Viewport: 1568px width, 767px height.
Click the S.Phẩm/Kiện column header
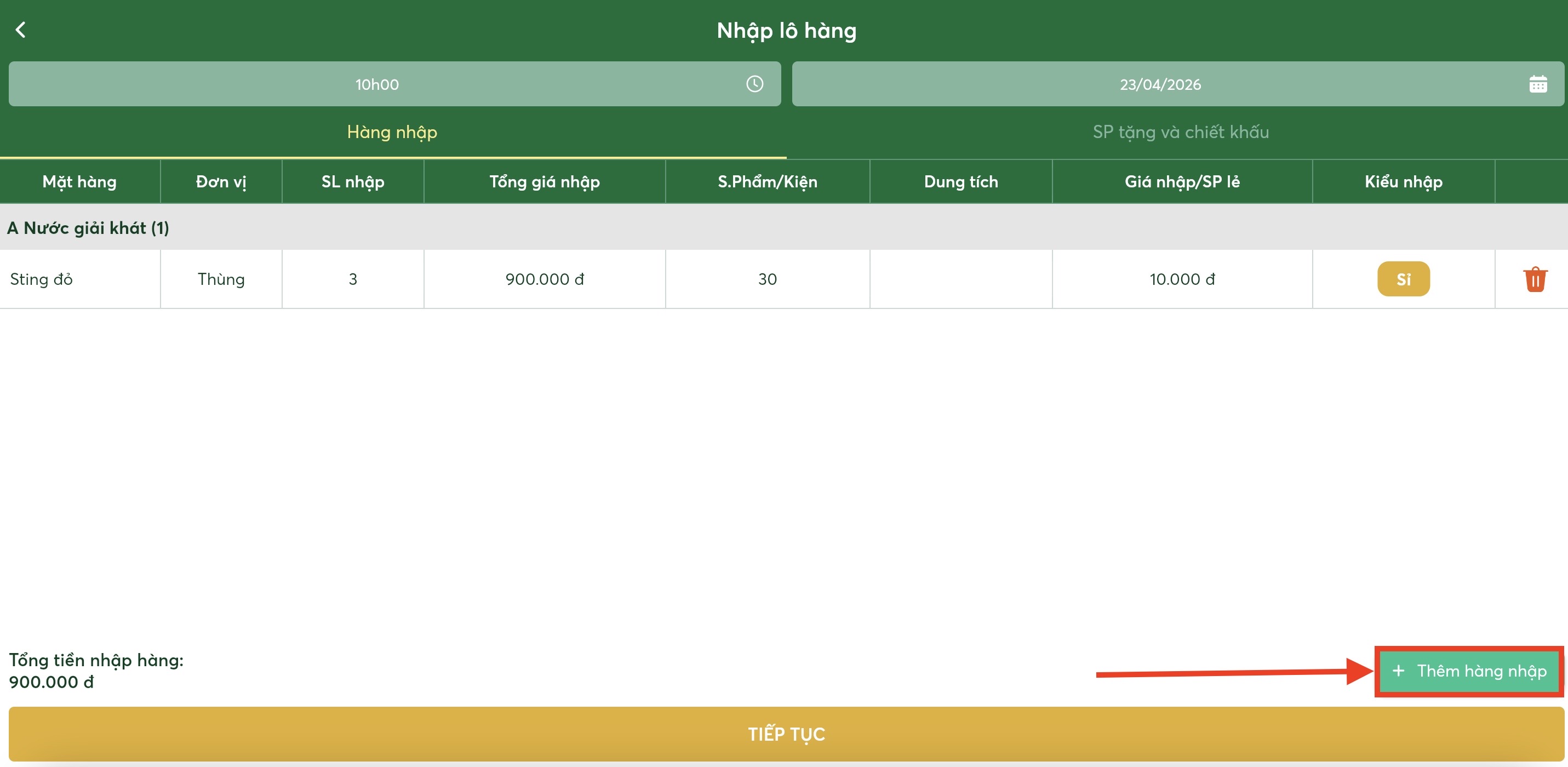pyautogui.click(x=768, y=181)
